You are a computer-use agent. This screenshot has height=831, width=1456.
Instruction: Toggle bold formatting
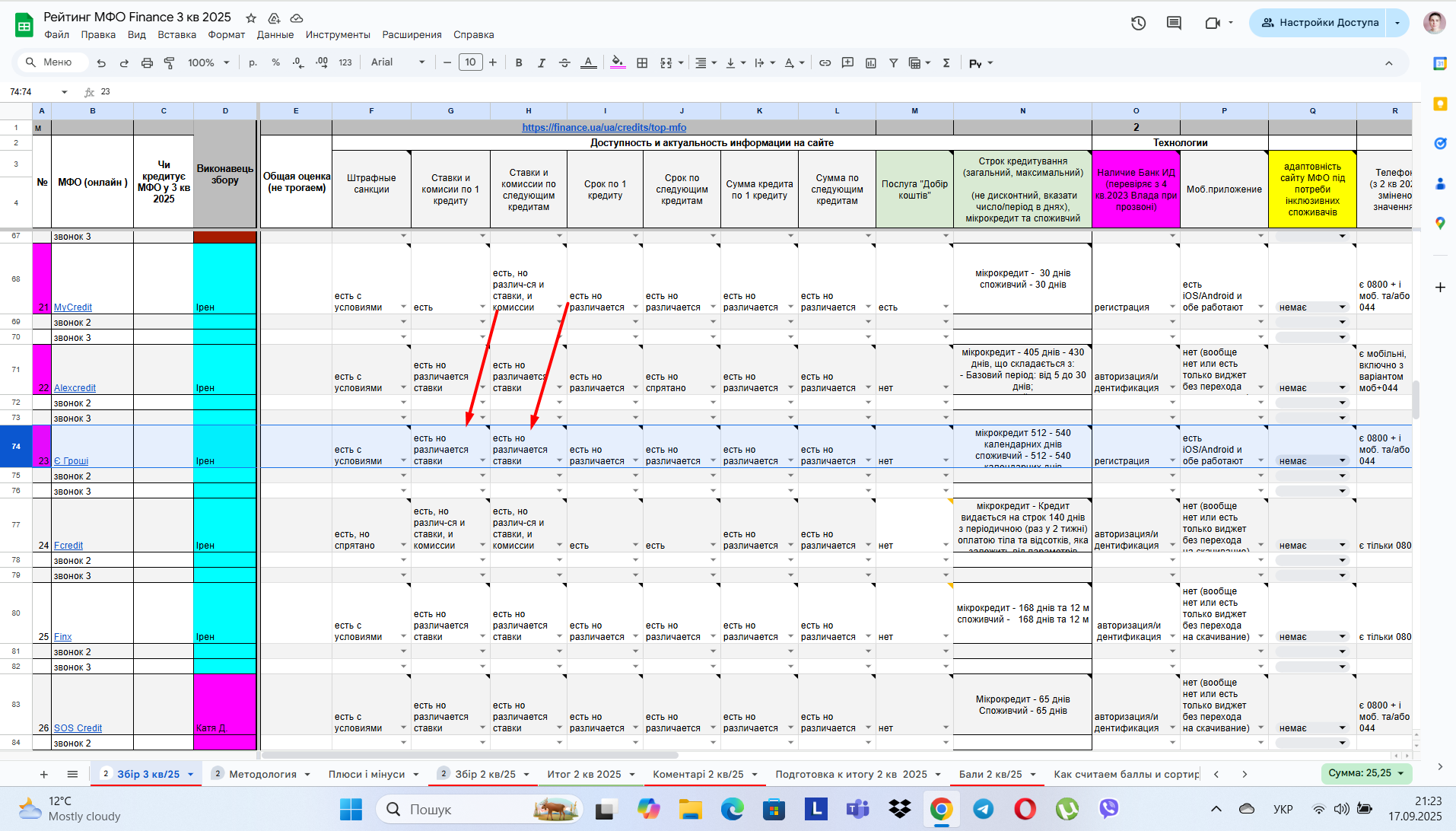[x=519, y=63]
